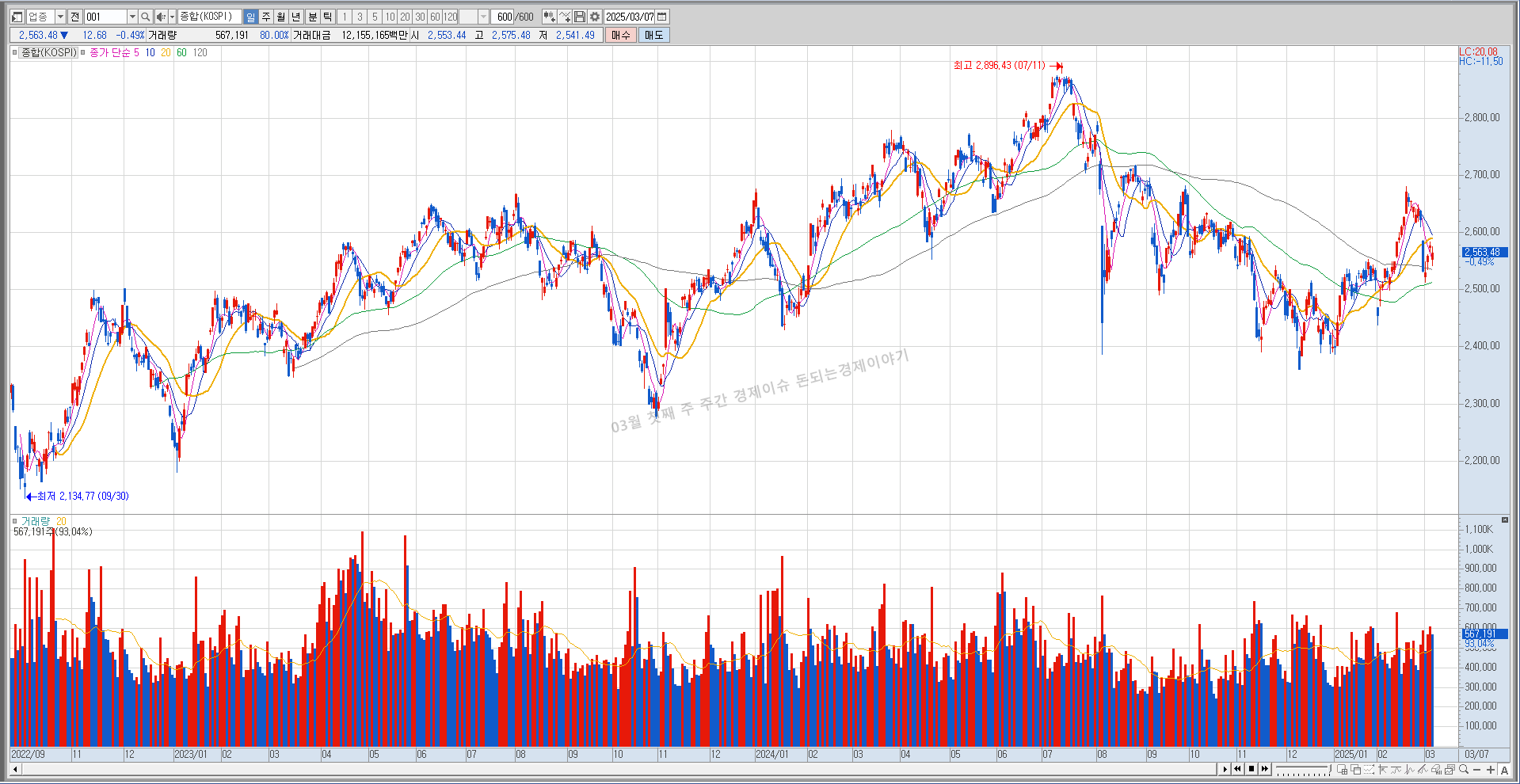Select the 주 weekly period toggle
The width and height of the screenshot is (1520, 784).
266,17
